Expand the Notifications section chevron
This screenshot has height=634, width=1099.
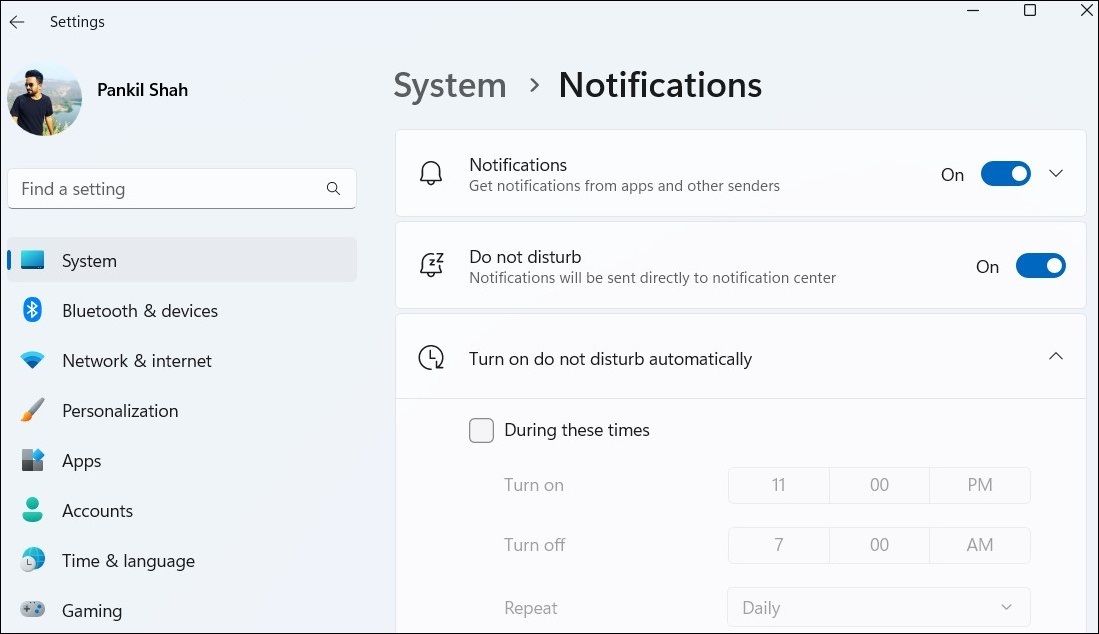[x=1056, y=173]
